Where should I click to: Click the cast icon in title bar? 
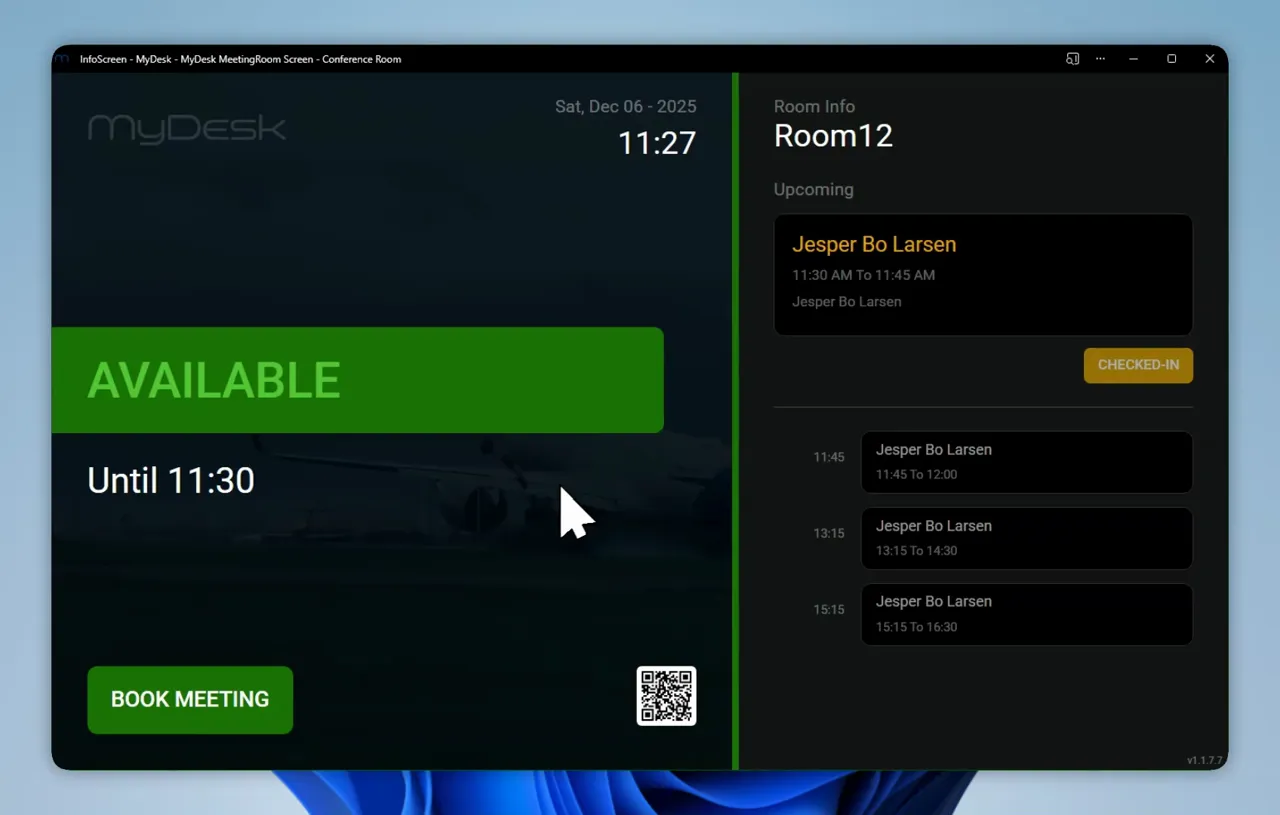1072,59
